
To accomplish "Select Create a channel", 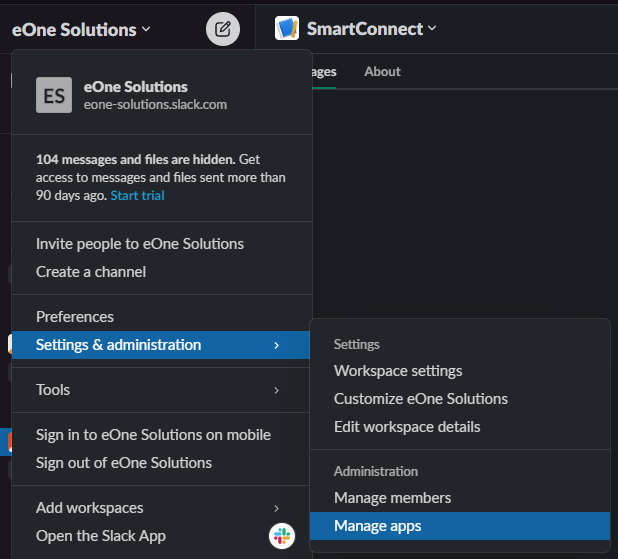I will 161,272.
